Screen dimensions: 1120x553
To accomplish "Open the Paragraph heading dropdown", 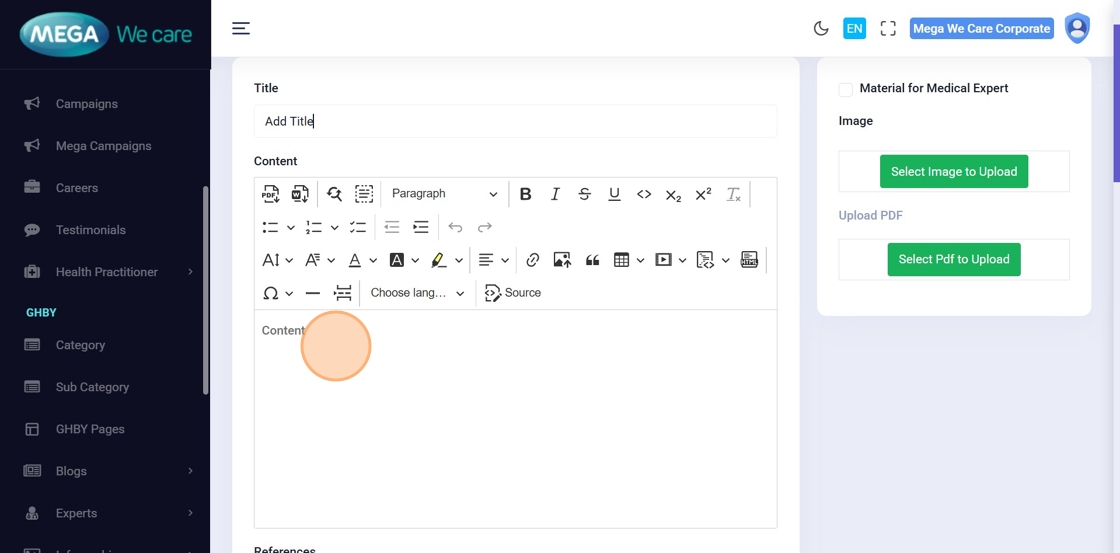I will click(x=444, y=194).
